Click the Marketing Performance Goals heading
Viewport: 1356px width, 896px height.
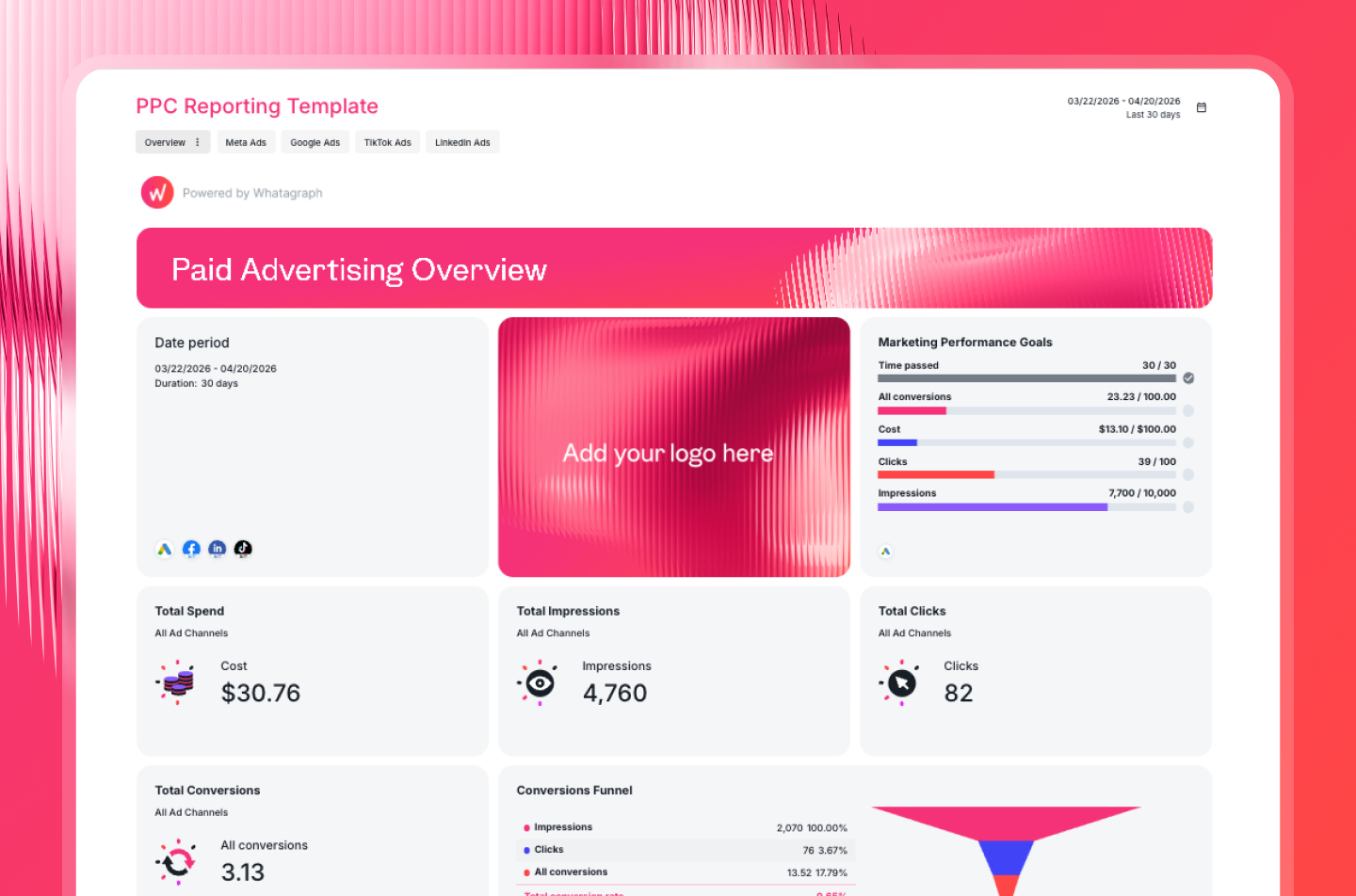(x=965, y=343)
